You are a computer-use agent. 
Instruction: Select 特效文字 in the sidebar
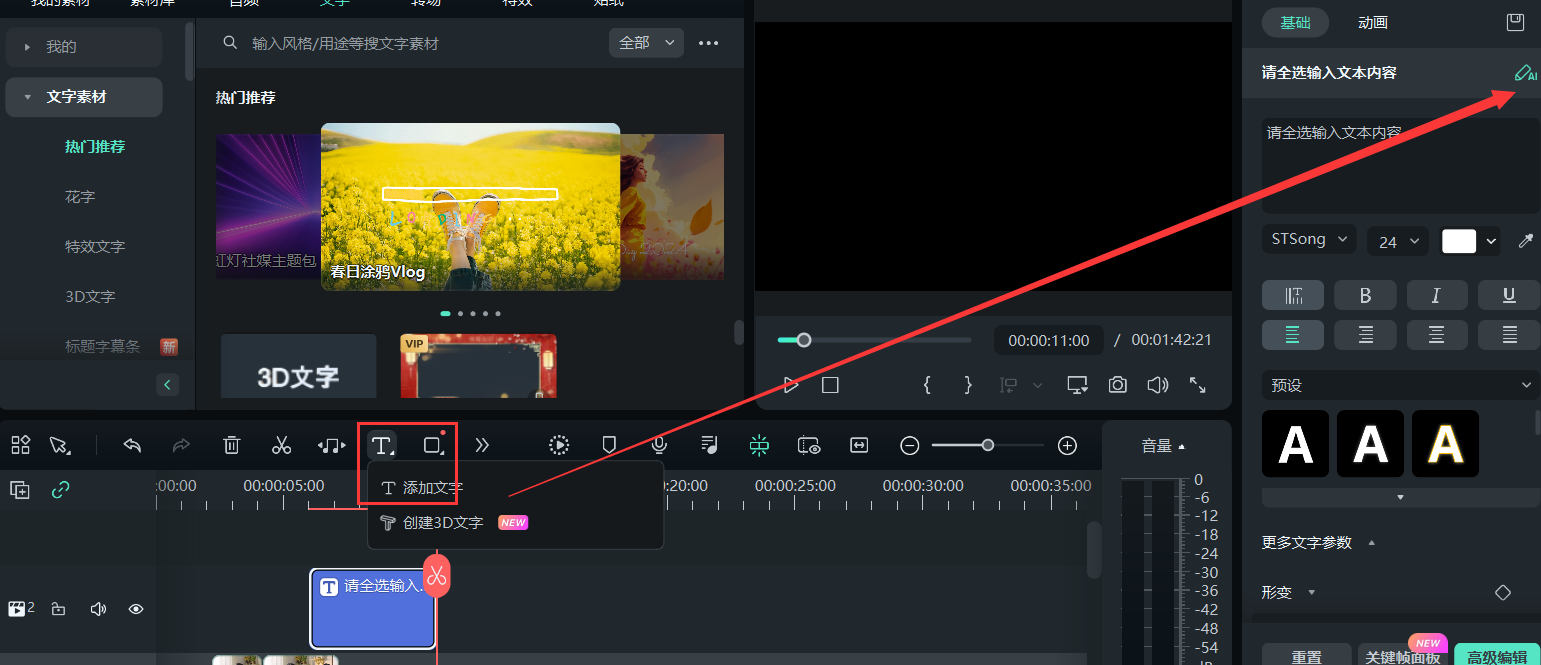coord(95,247)
